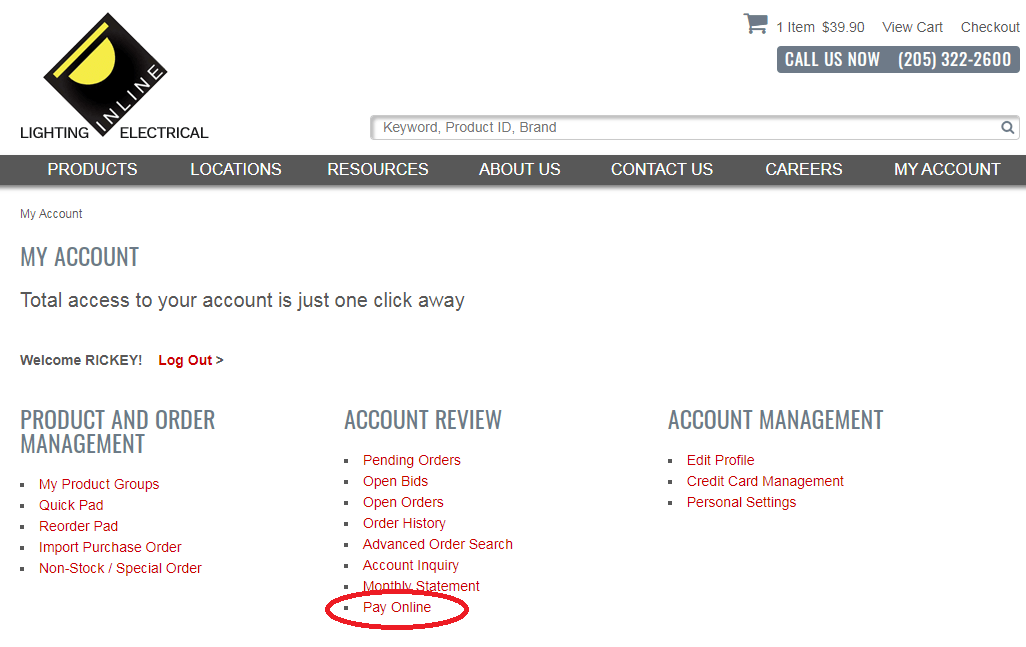Click the search magnifier icon
Viewport: 1026px width, 647px height.
click(1008, 128)
